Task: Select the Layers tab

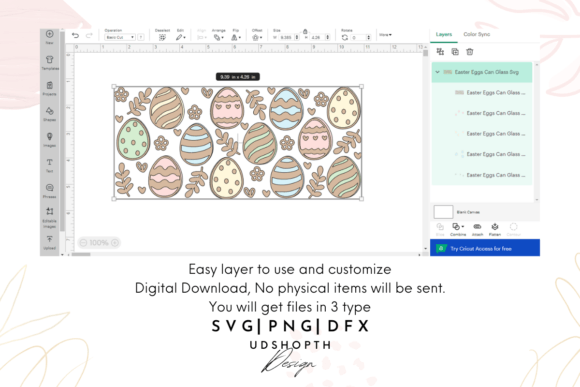Action: tap(444, 34)
